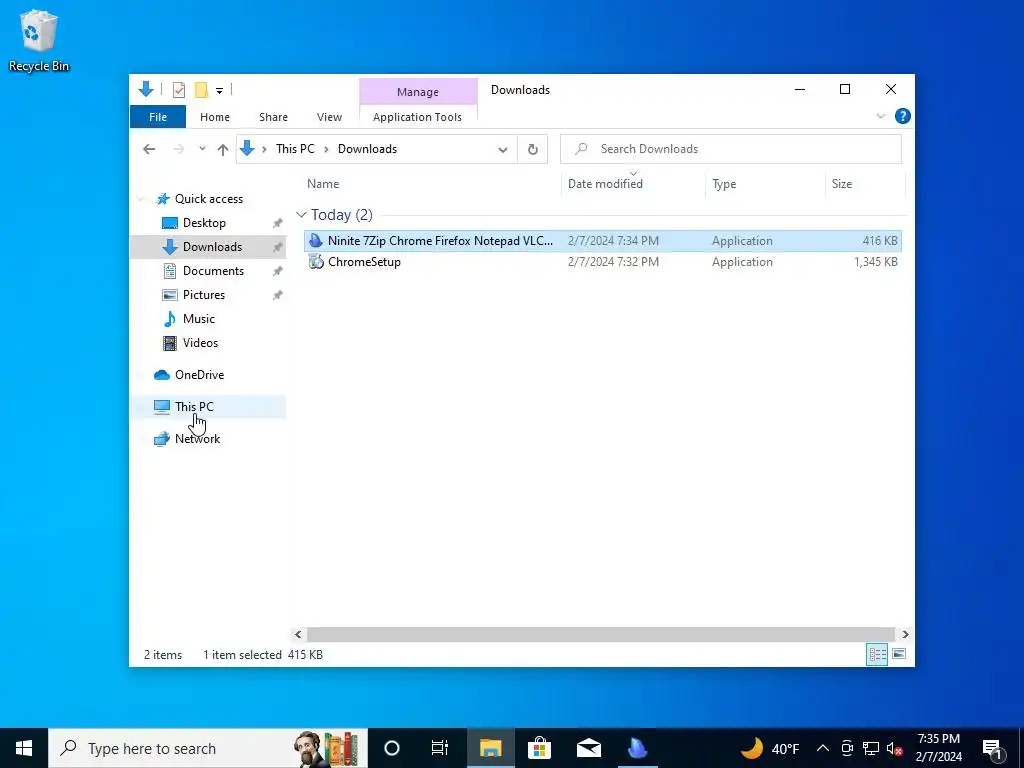Click the New folder icon in quick access toolbar
The width and height of the screenshot is (1024, 768).
[x=202, y=90]
